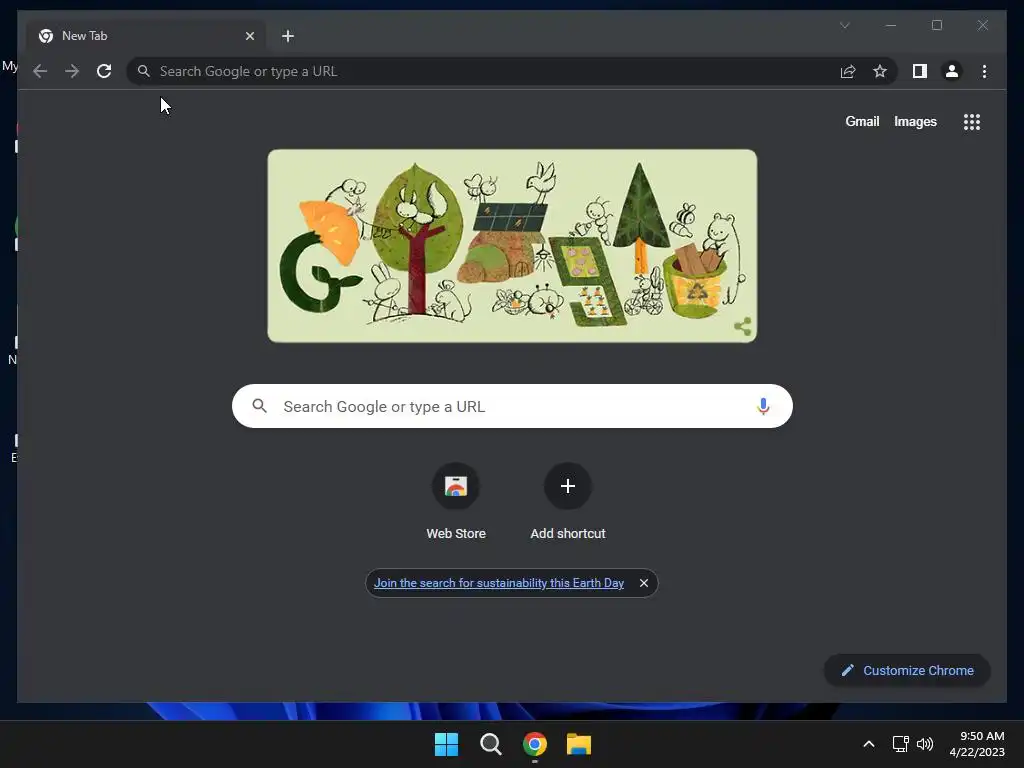Screen dimensions: 1024x768
Task: Open the Chrome three-dot menu
Action: (984, 71)
